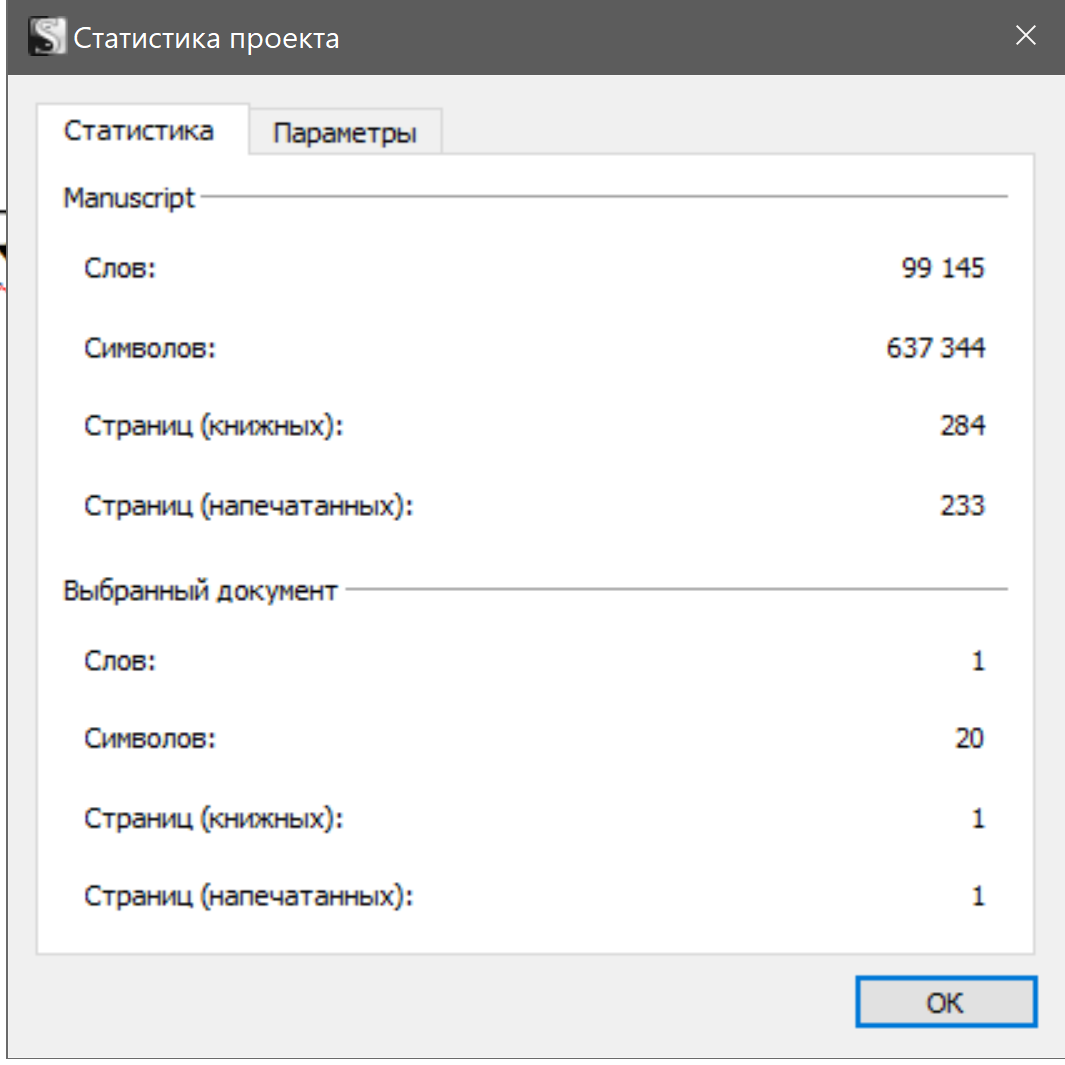This screenshot has height=1065, width=1065.
Task: Click the Выбранный документ section header
Action: point(200,590)
